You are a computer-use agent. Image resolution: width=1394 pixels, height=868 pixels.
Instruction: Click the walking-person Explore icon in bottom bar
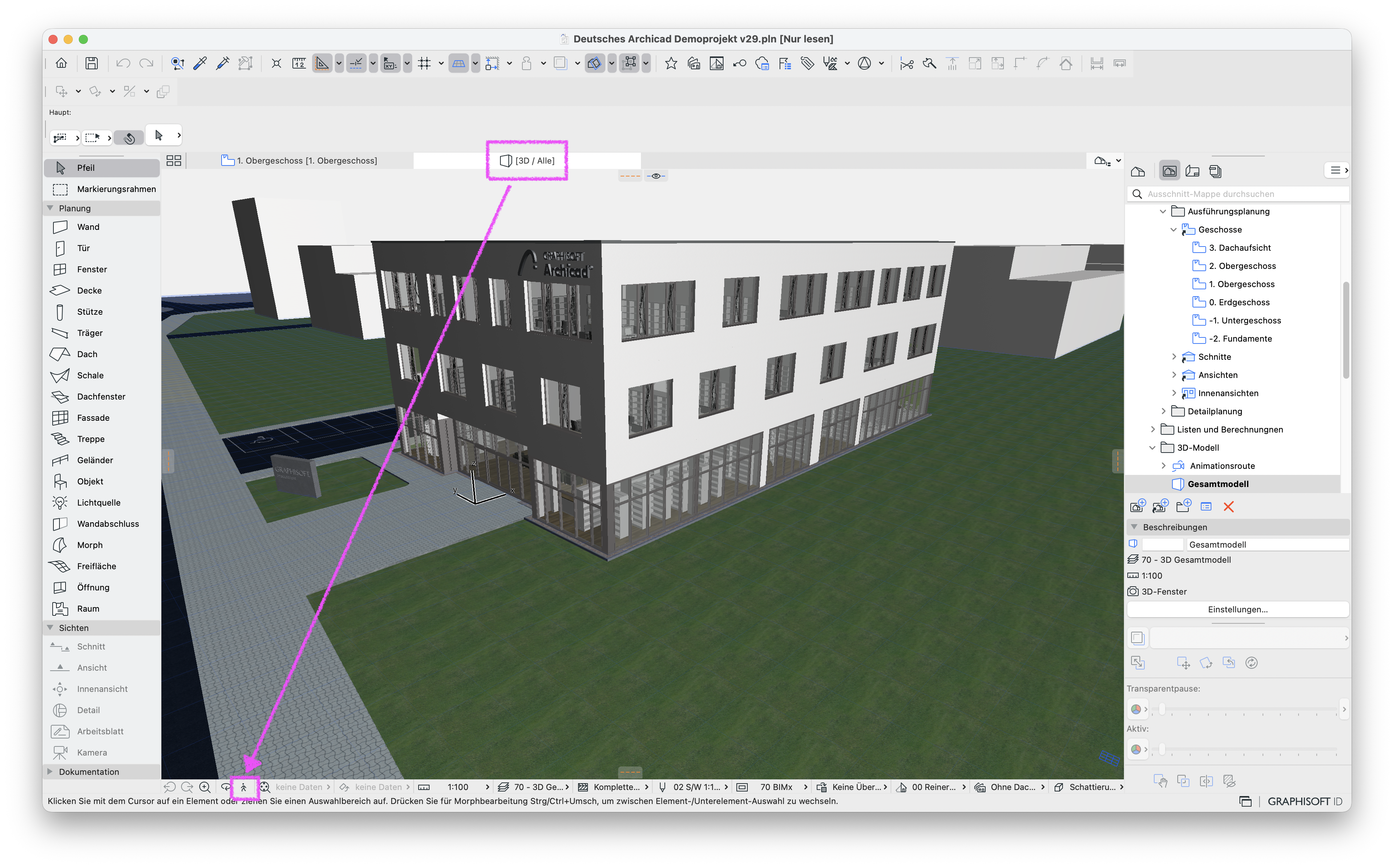pos(244,787)
